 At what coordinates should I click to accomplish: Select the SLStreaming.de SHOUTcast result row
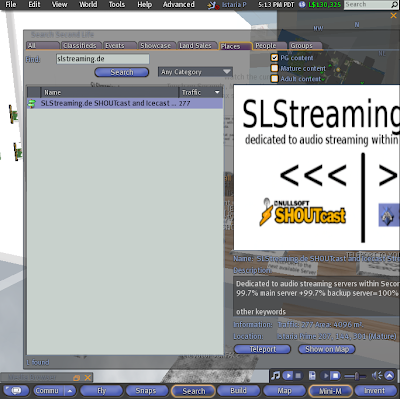coord(125,103)
